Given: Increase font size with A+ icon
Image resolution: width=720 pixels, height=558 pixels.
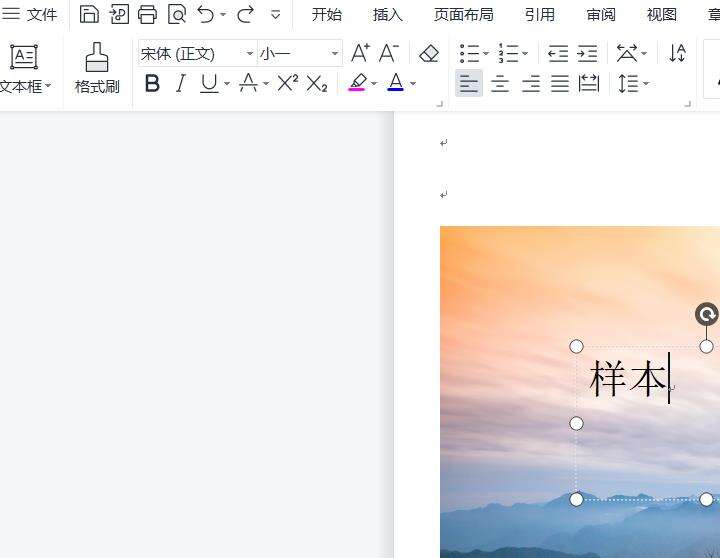Looking at the screenshot, I should [x=360, y=53].
